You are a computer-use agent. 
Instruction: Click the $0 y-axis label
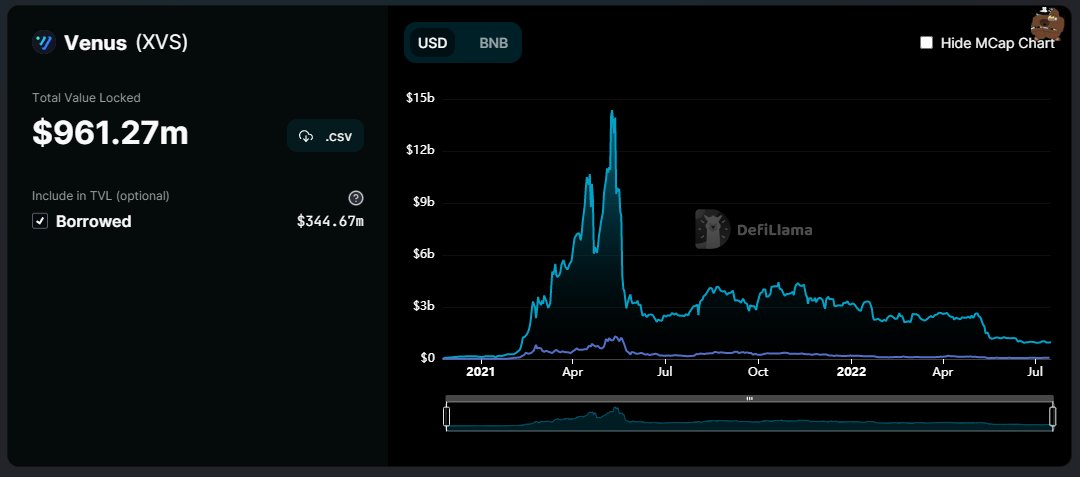click(426, 358)
